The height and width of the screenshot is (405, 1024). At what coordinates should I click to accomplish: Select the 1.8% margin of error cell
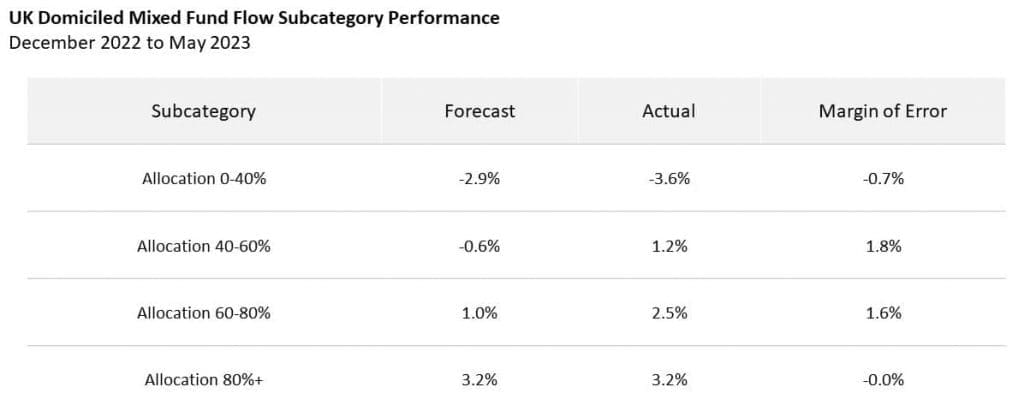882,246
